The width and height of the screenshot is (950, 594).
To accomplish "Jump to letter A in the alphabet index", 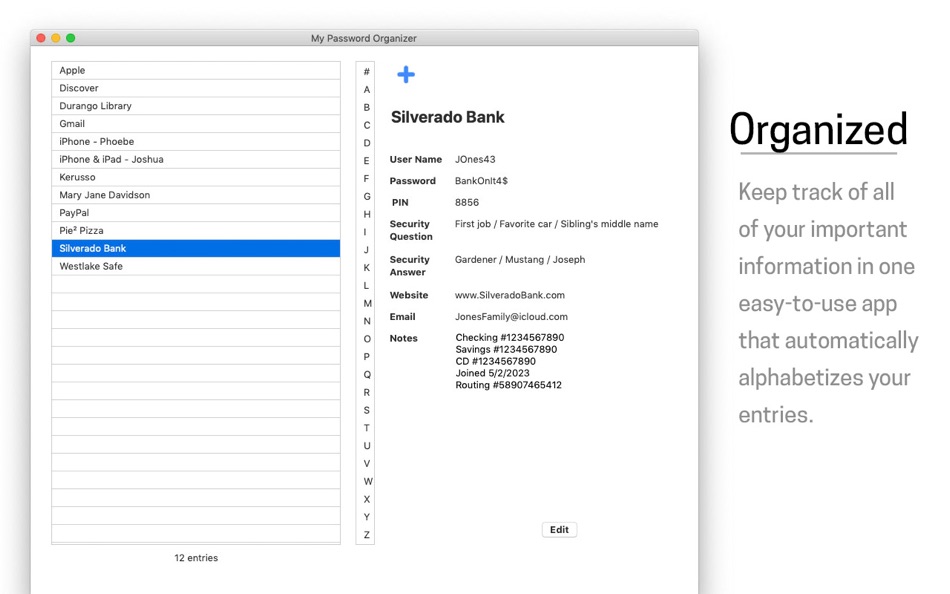I will [365, 88].
